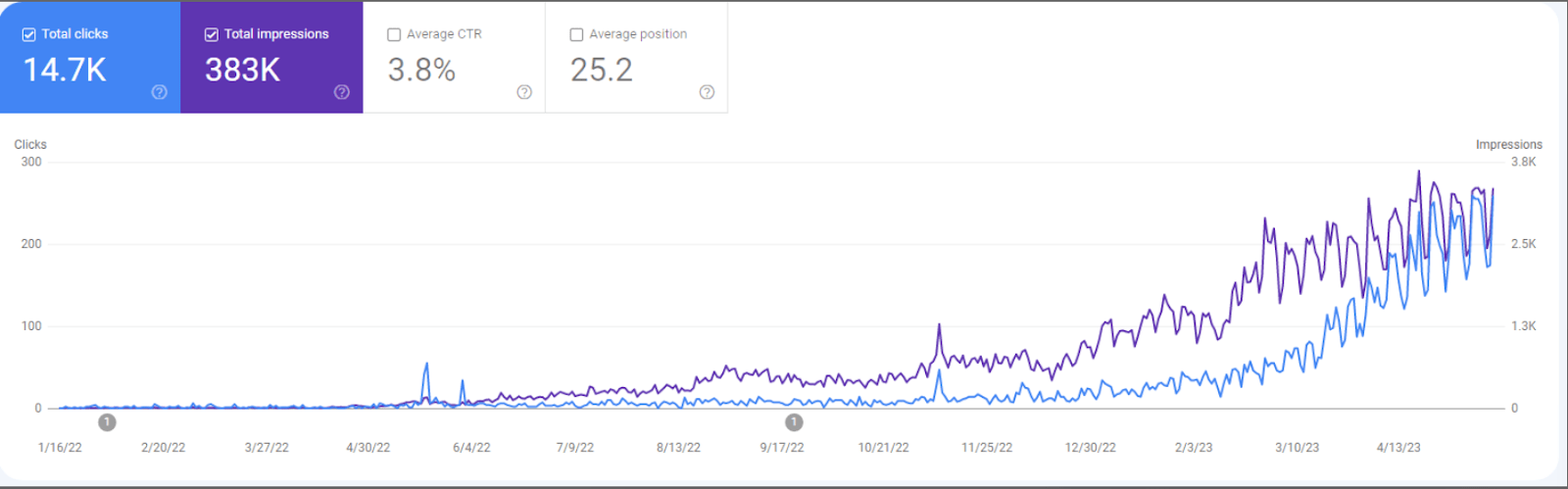Screen dimensions: 1568x489
Task: Click the 9/17/22 date label
Action: pos(782,448)
